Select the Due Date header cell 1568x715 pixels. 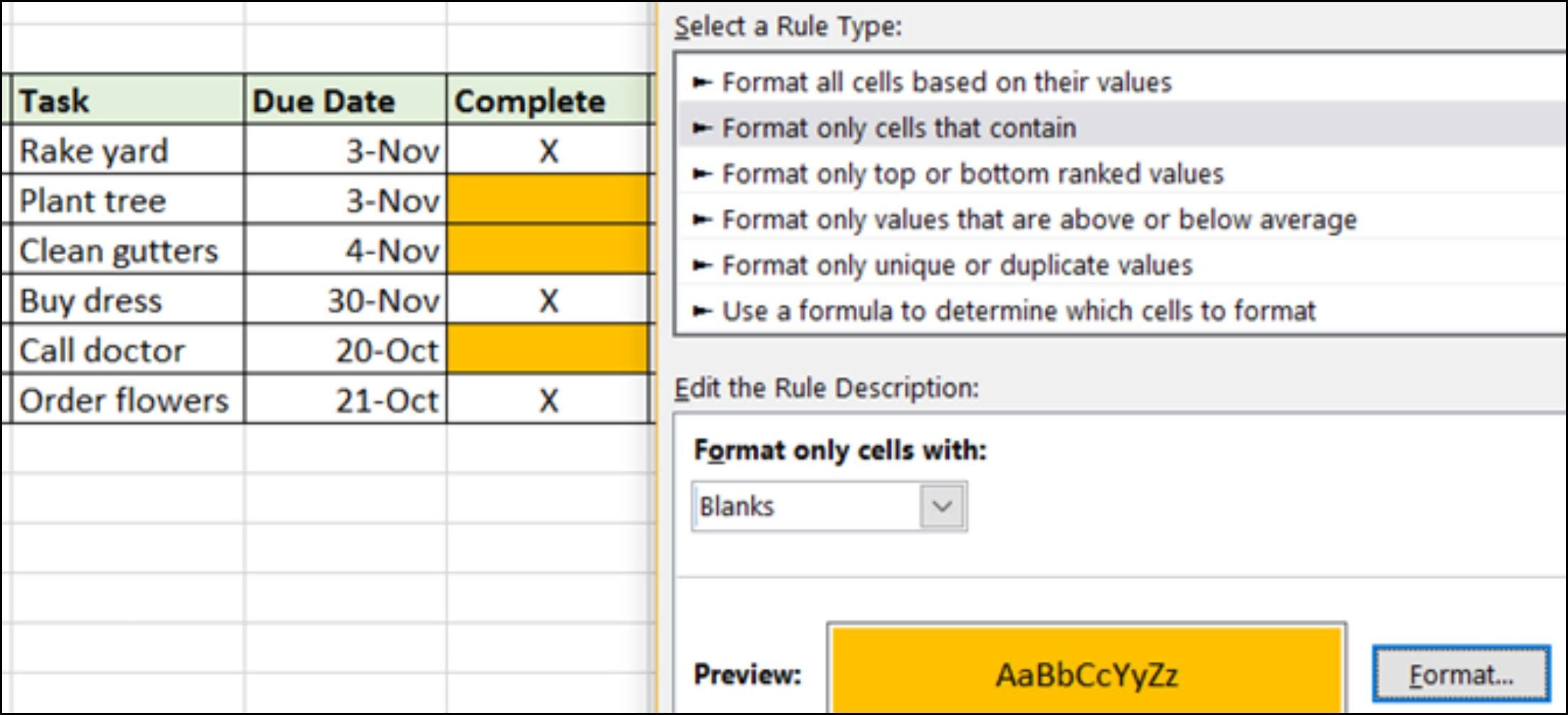[345, 100]
